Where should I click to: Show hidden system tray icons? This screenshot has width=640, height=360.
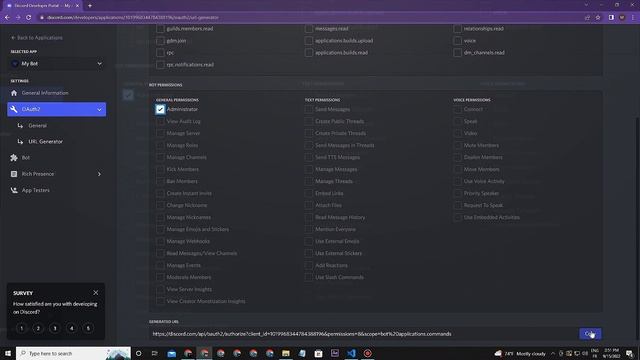(x=553, y=353)
